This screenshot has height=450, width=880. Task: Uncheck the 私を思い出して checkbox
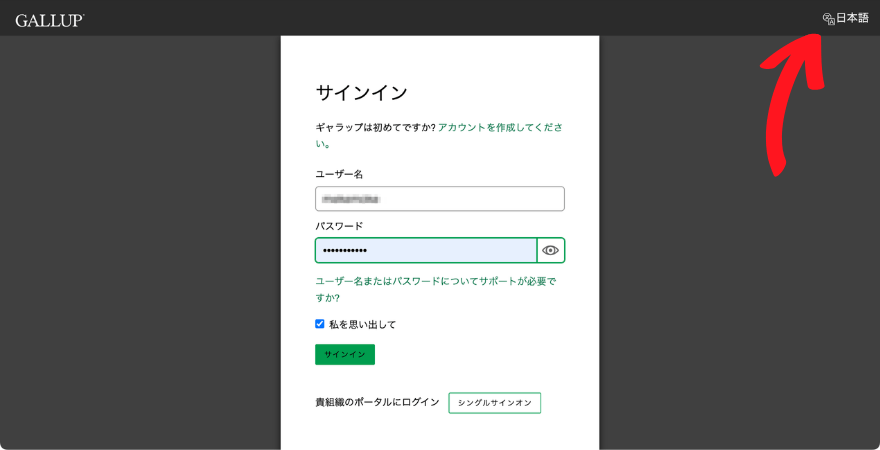click(320, 324)
